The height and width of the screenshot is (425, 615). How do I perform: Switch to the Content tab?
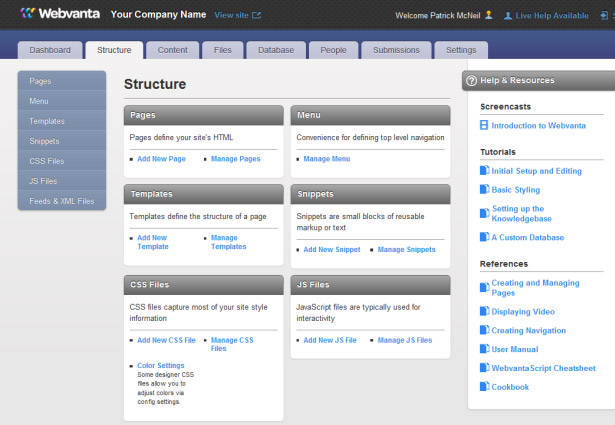pyautogui.click(x=173, y=50)
